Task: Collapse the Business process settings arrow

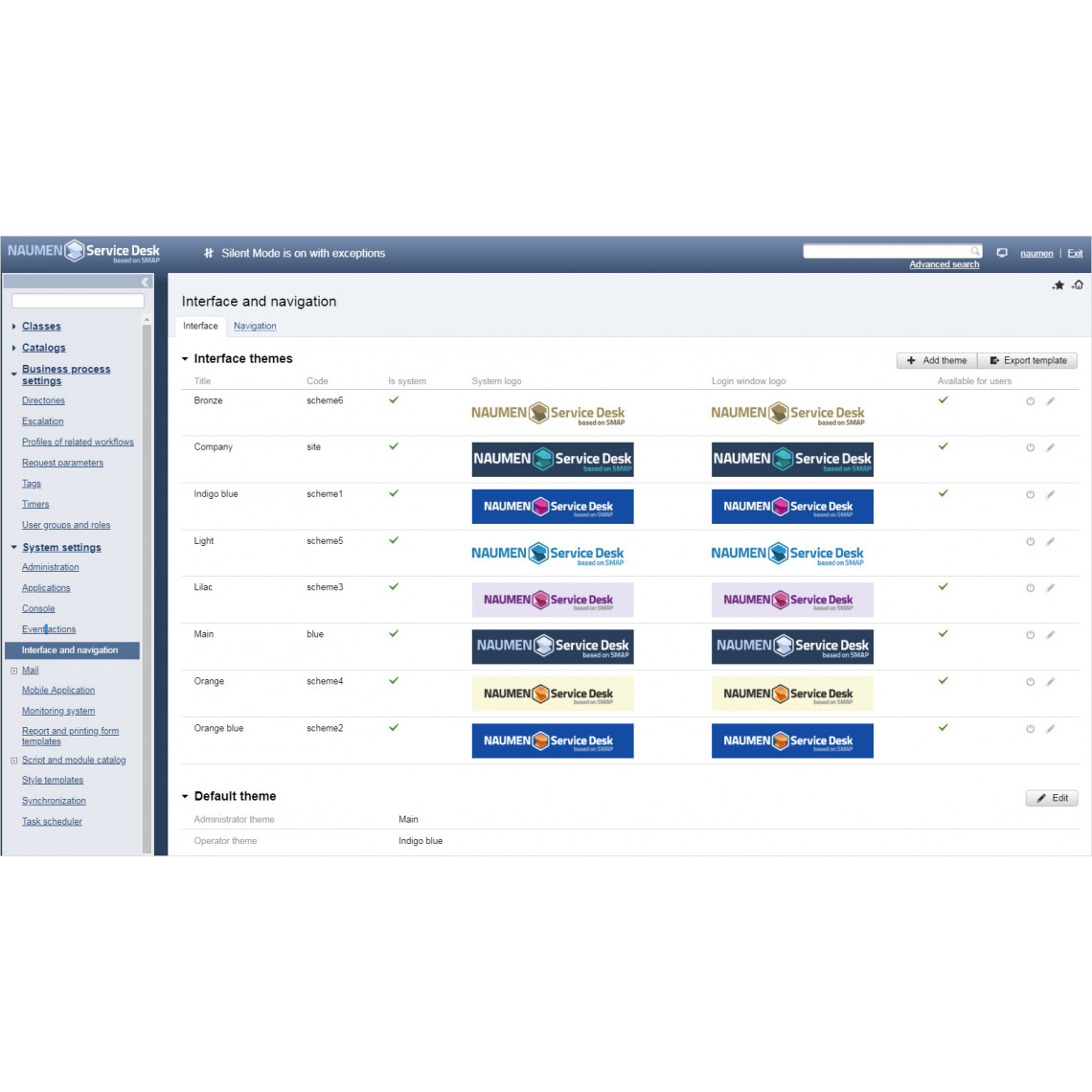Action: click(x=14, y=374)
